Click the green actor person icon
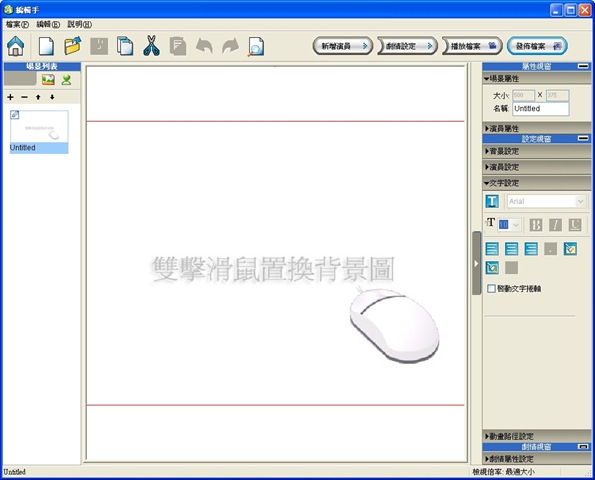The height and width of the screenshot is (480, 595). 66,79
